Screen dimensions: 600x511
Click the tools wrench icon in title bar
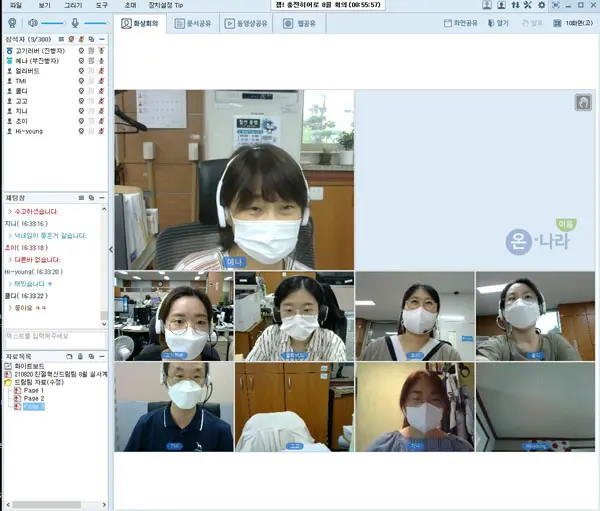tap(528, 5)
